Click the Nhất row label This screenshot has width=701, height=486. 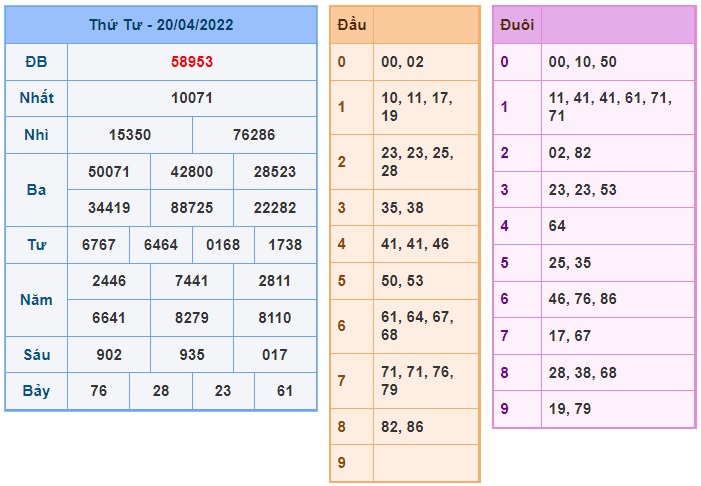point(36,98)
